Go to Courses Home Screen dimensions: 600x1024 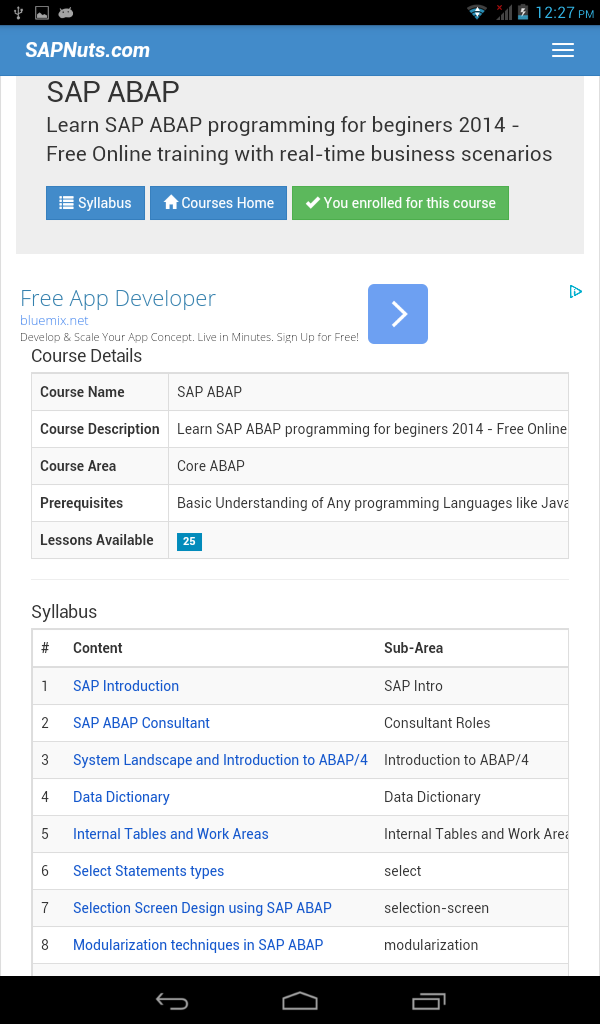tap(218, 203)
